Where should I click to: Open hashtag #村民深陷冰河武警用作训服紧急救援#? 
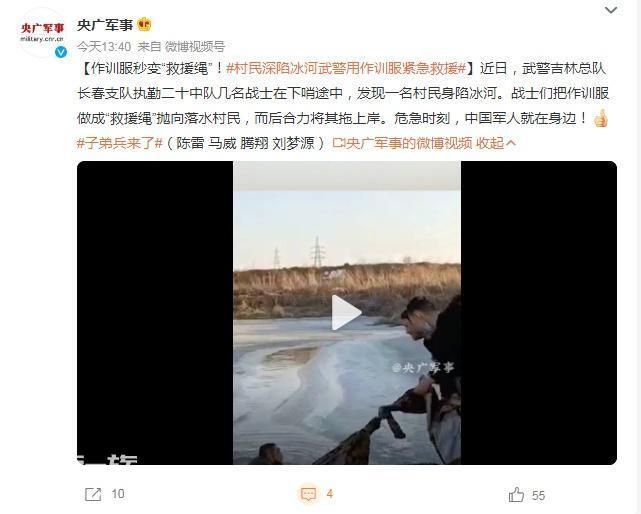click(x=346, y=69)
